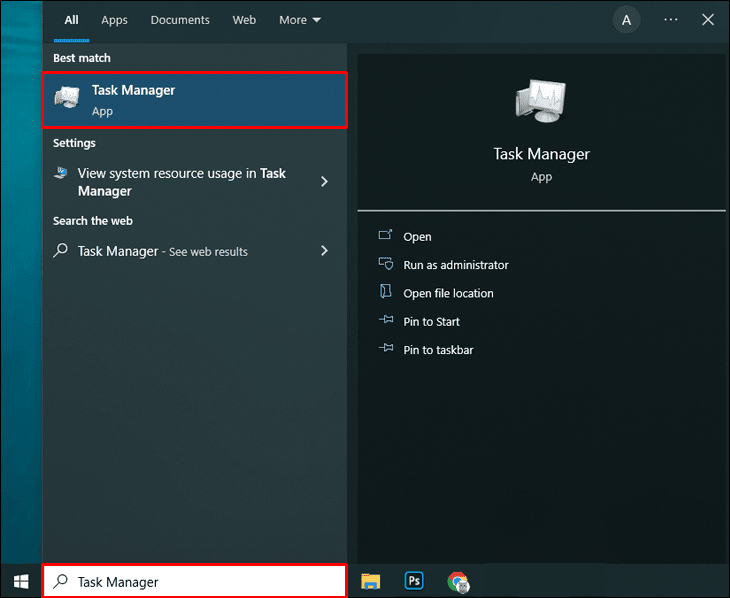Viewport: 730px width, 598px height.
Task: Open File Explorer from the taskbar
Action: (x=371, y=581)
